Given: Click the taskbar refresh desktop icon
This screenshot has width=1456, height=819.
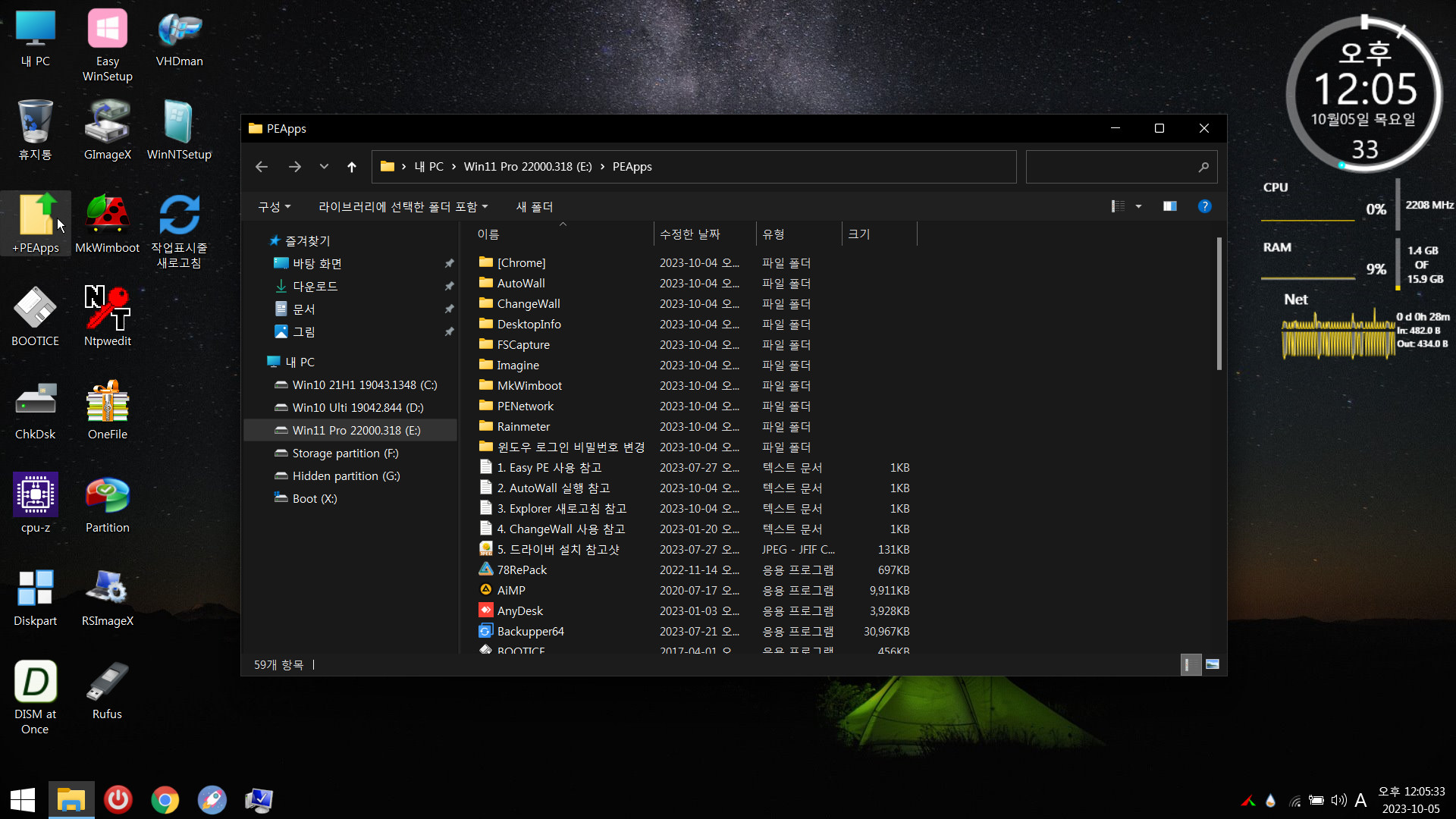Looking at the screenshot, I should pos(179,231).
